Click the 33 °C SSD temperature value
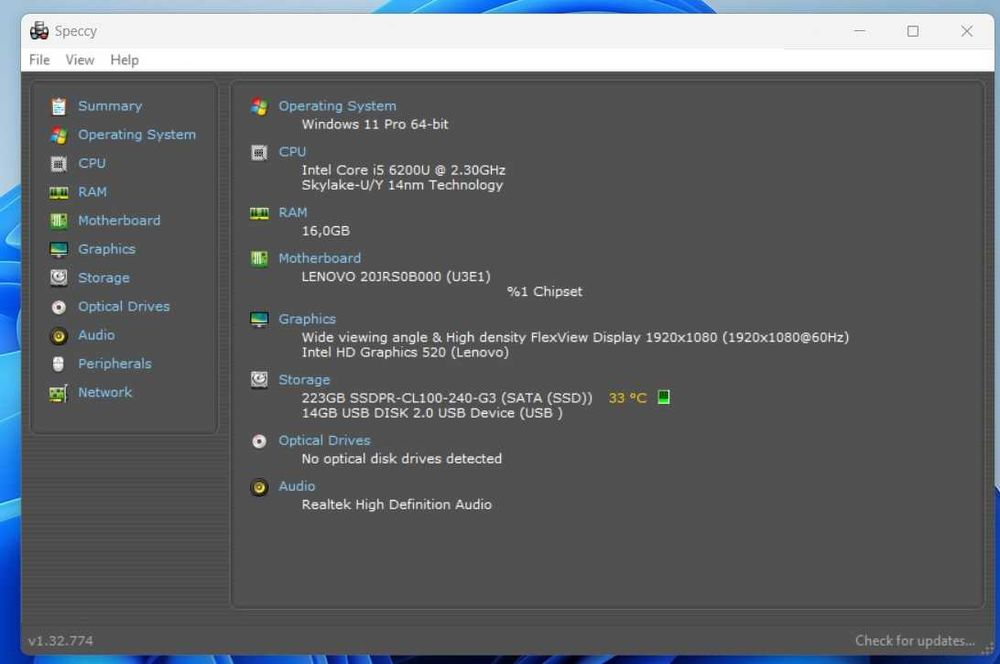 (628, 398)
